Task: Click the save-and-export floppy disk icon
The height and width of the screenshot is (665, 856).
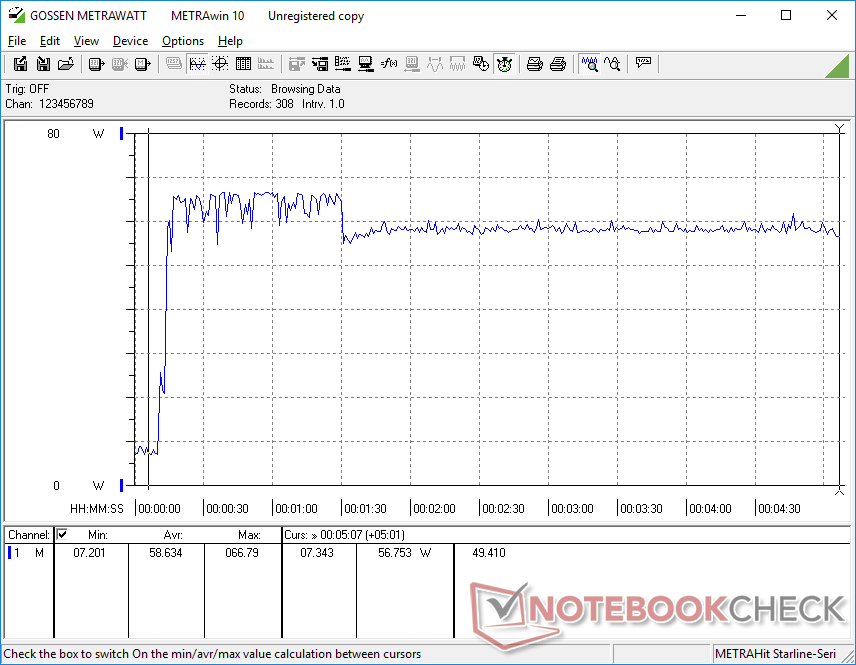Action: [20, 64]
